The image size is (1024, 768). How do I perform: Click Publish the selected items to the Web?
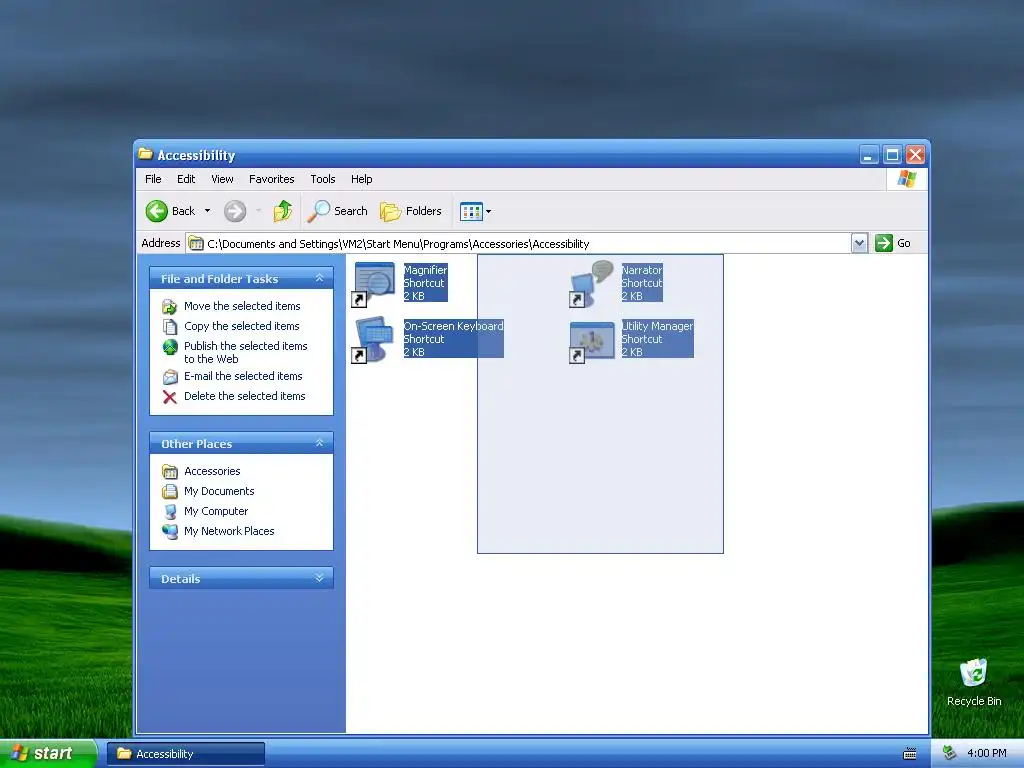tap(246, 352)
